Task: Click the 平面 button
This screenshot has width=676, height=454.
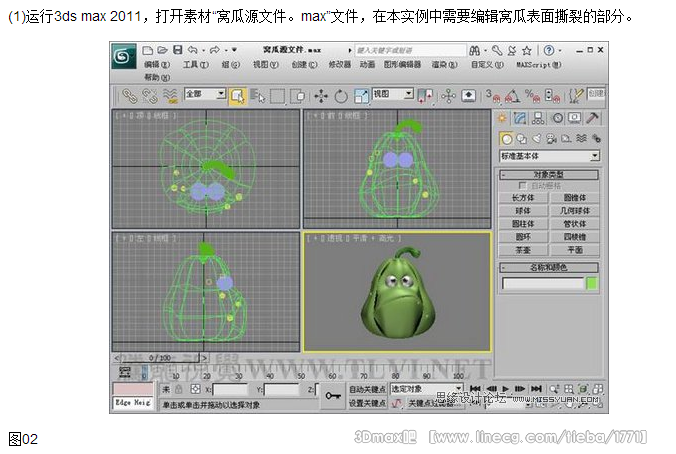Action: tap(575, 250)
